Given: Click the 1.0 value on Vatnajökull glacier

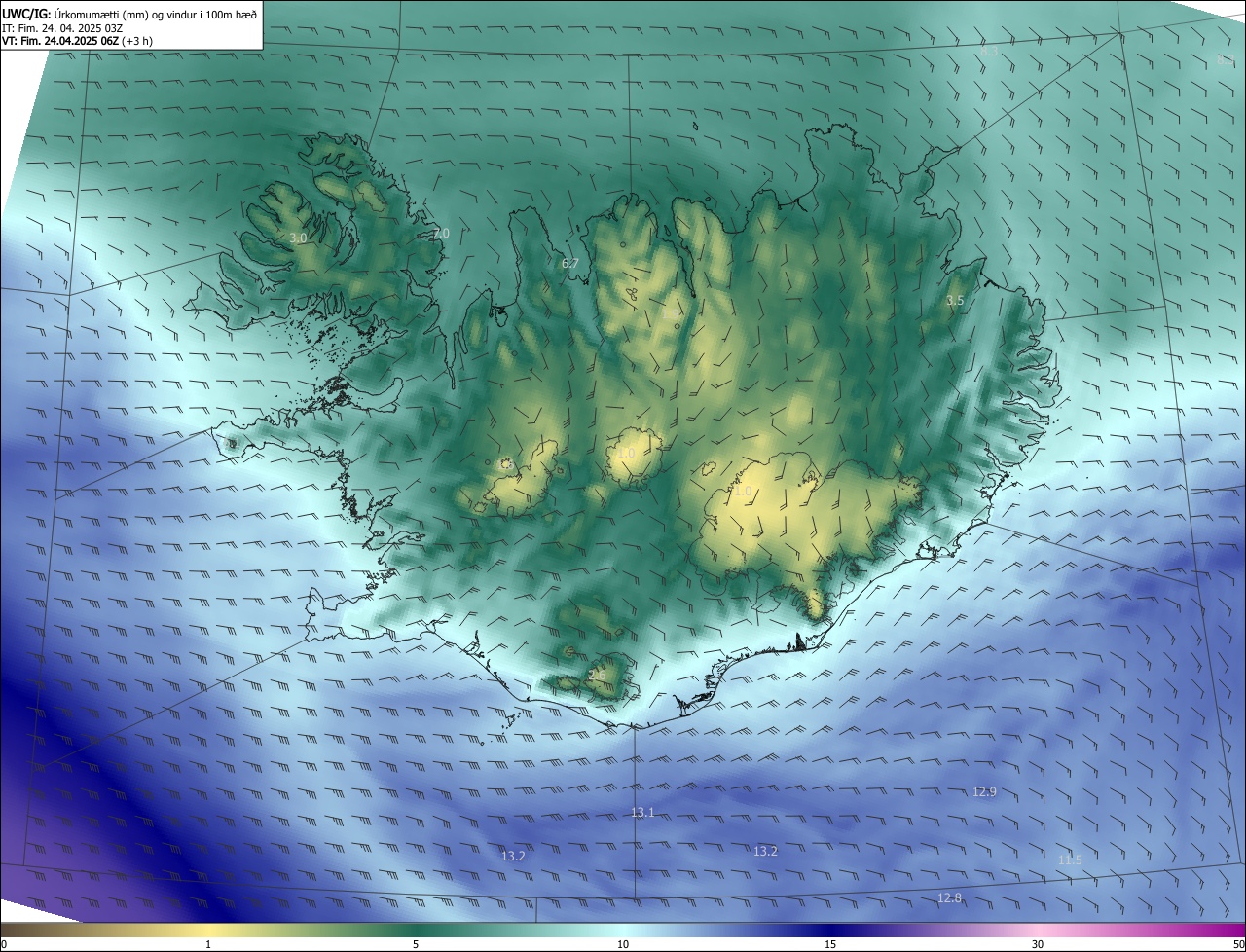Looking at the screenshot, I should coord(743,492).
